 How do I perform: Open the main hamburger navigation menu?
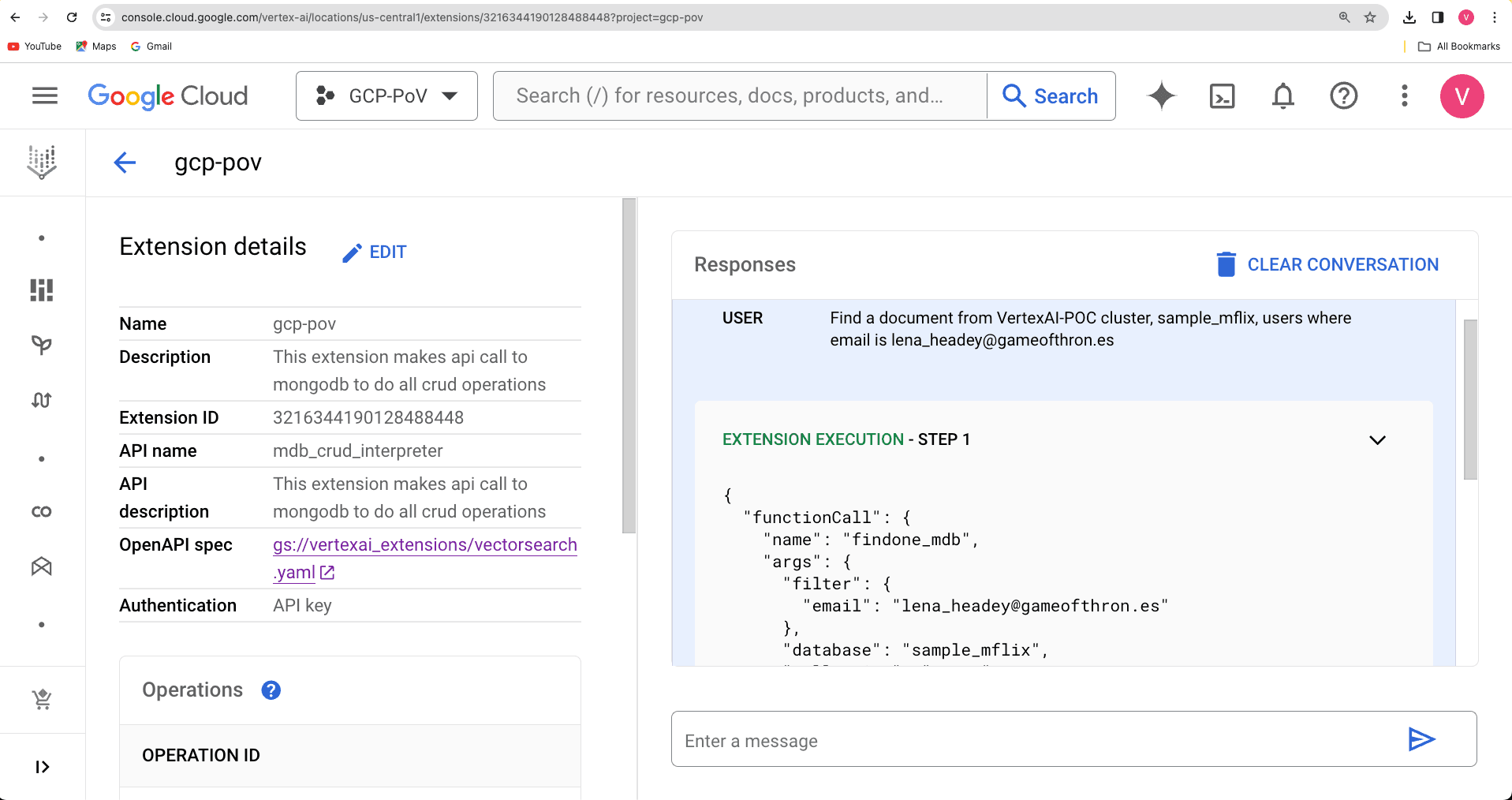(45, 96)
